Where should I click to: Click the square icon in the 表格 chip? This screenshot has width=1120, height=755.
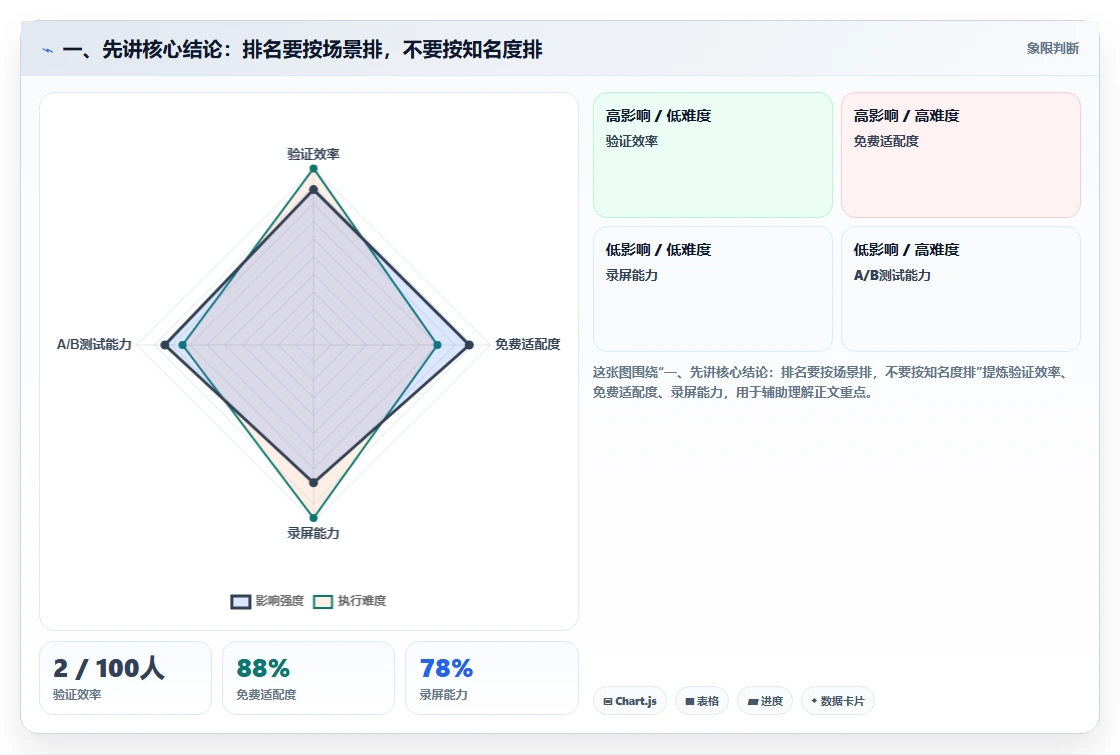pyautogui.click(x=689, y=702)
